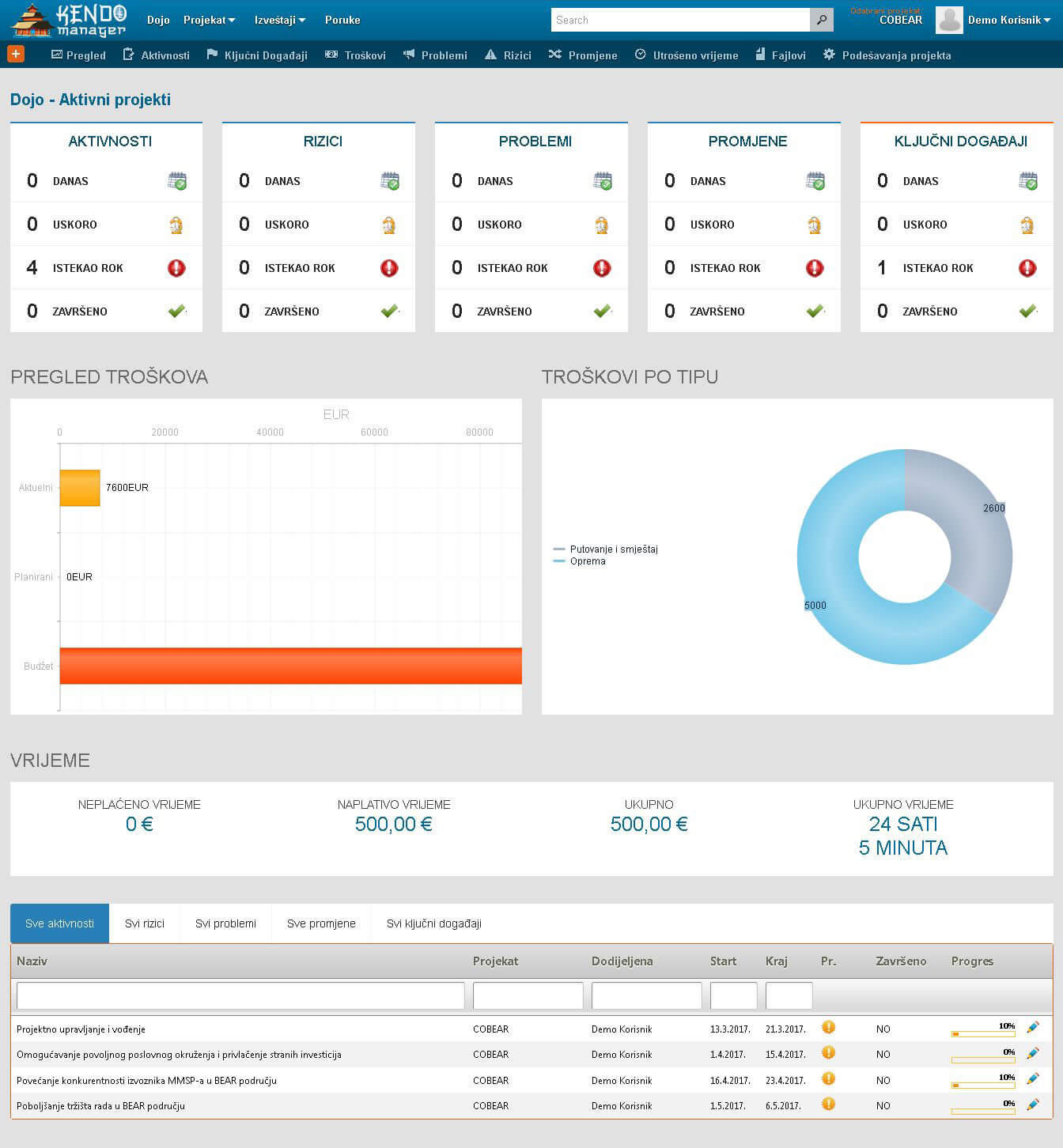Click edit pencil for Poboljšanje tržišta rada
The height and width of the screenshot is (1148, 1063).
pos(1033,1105)
